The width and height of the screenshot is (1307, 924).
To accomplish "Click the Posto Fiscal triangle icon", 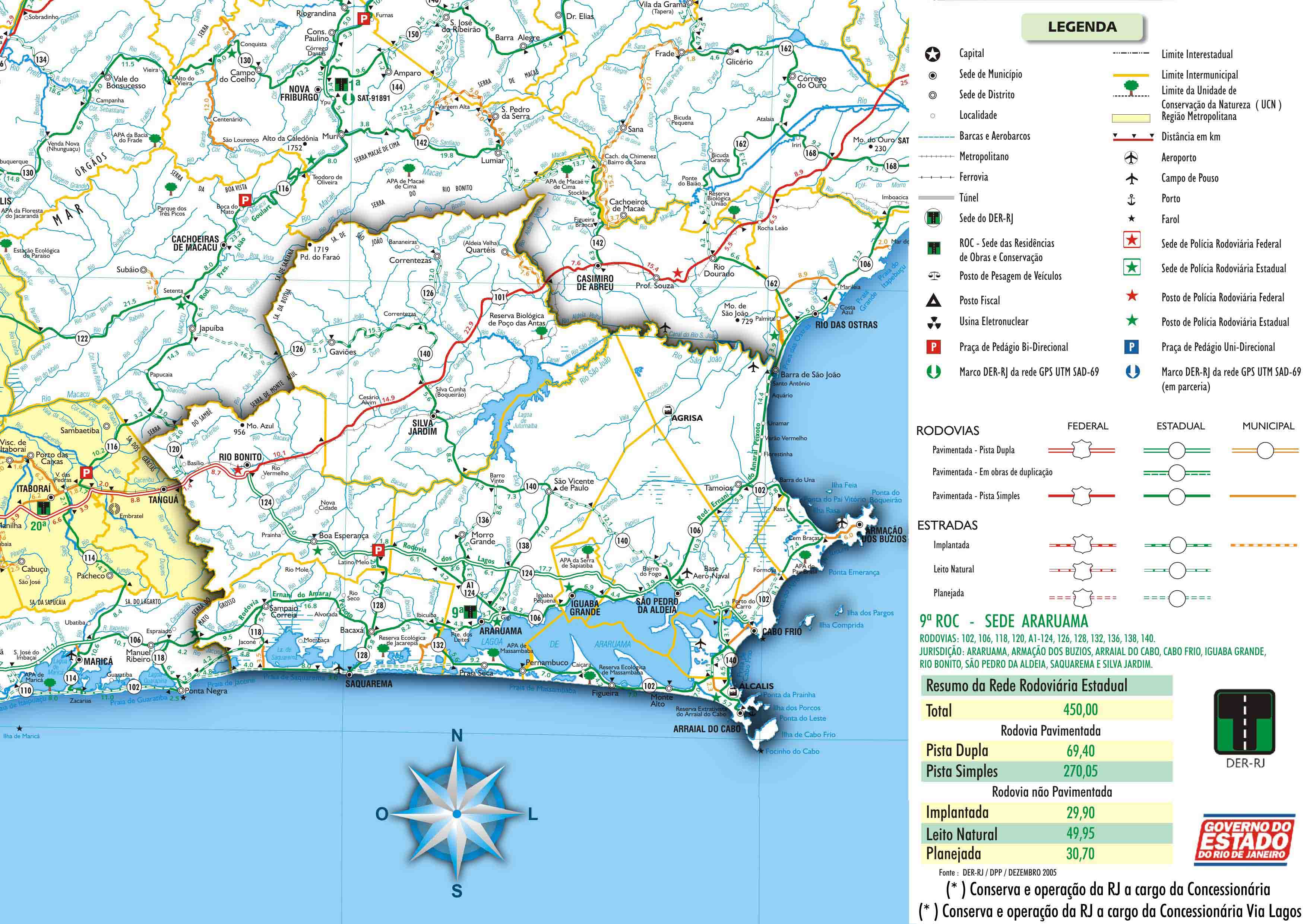I will tap(933, 301).
